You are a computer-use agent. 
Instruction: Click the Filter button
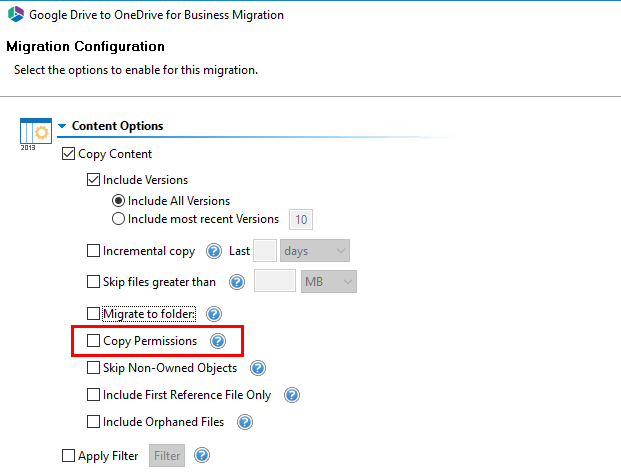167,456
